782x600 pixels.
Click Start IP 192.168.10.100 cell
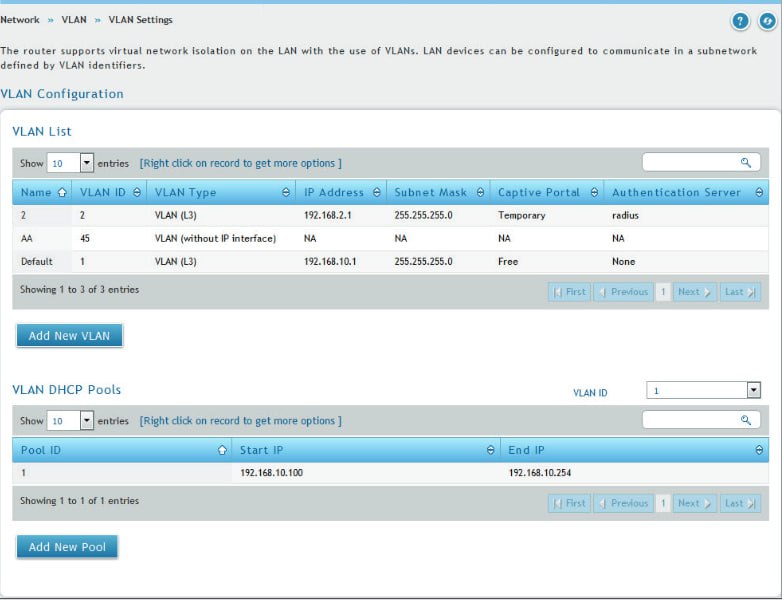tap(271, 473)
